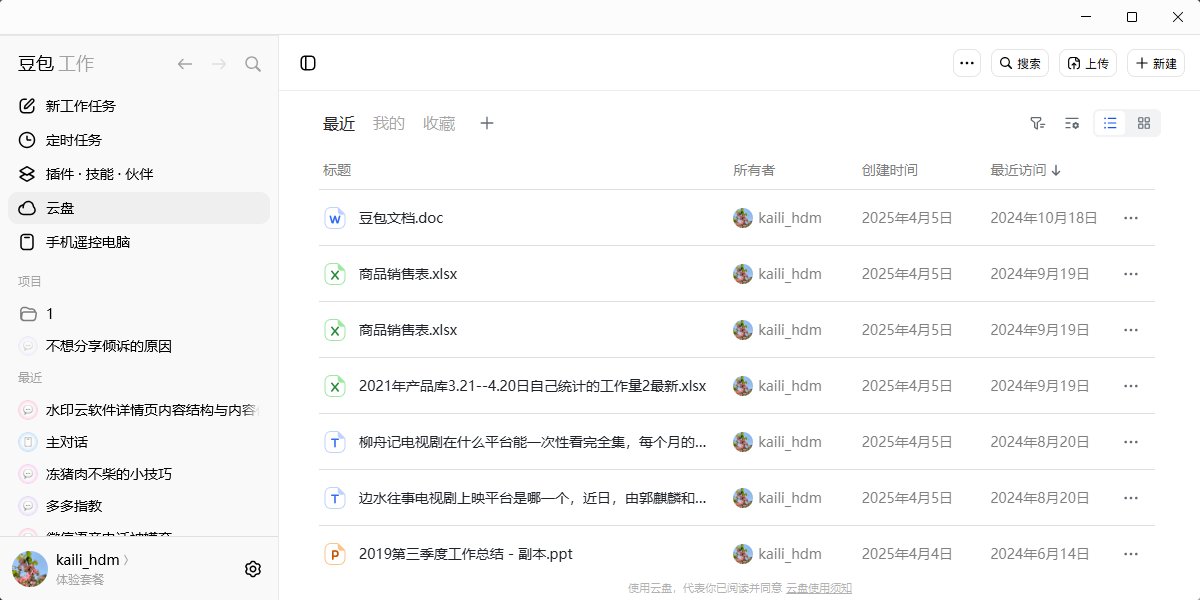Click the plus icon next to 收藏 tab

point(487,123)
